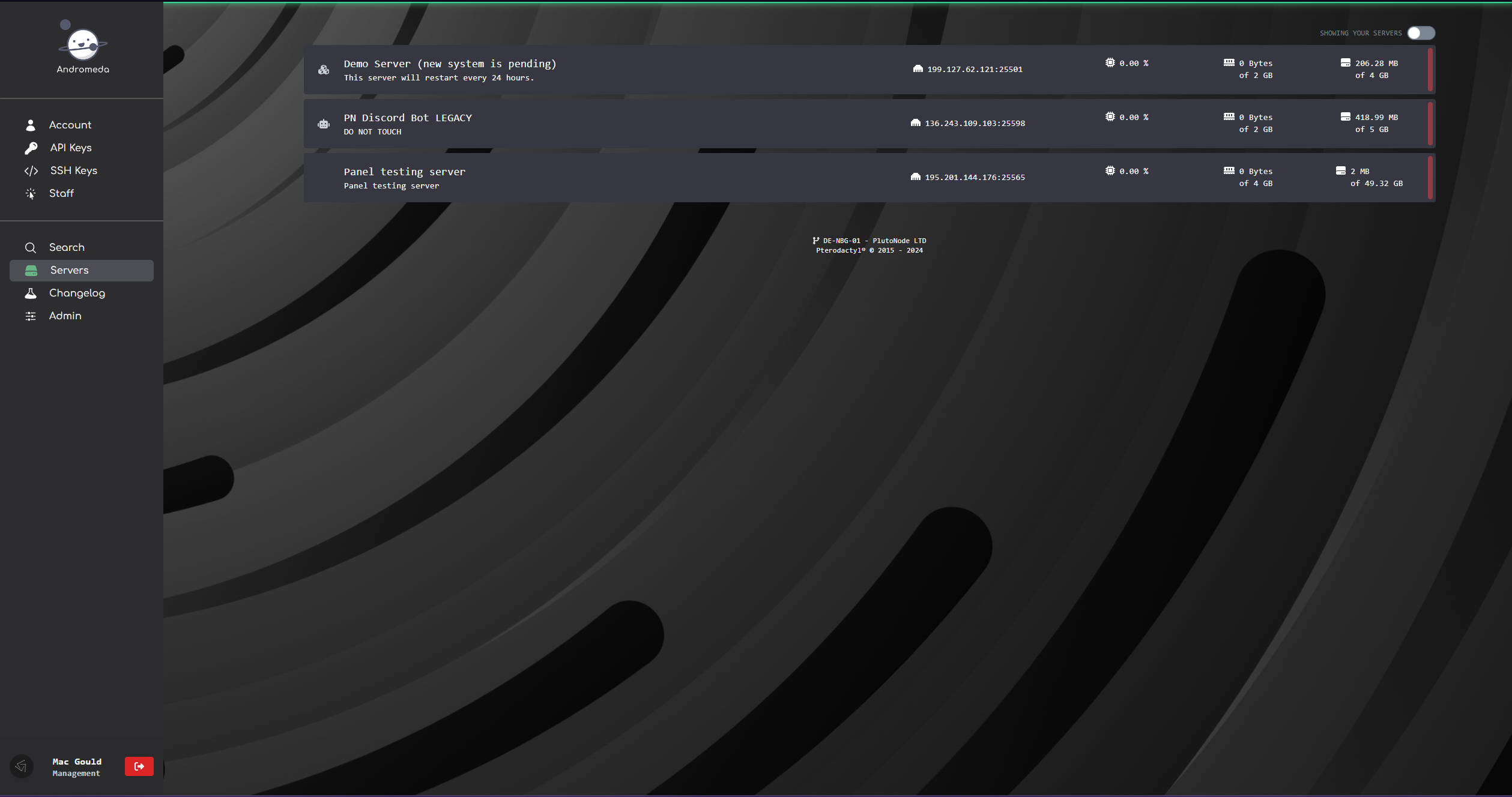This screenshot has height=797, width=1512.
Task: Go to SSH Keys
Action: coord(82,170)
